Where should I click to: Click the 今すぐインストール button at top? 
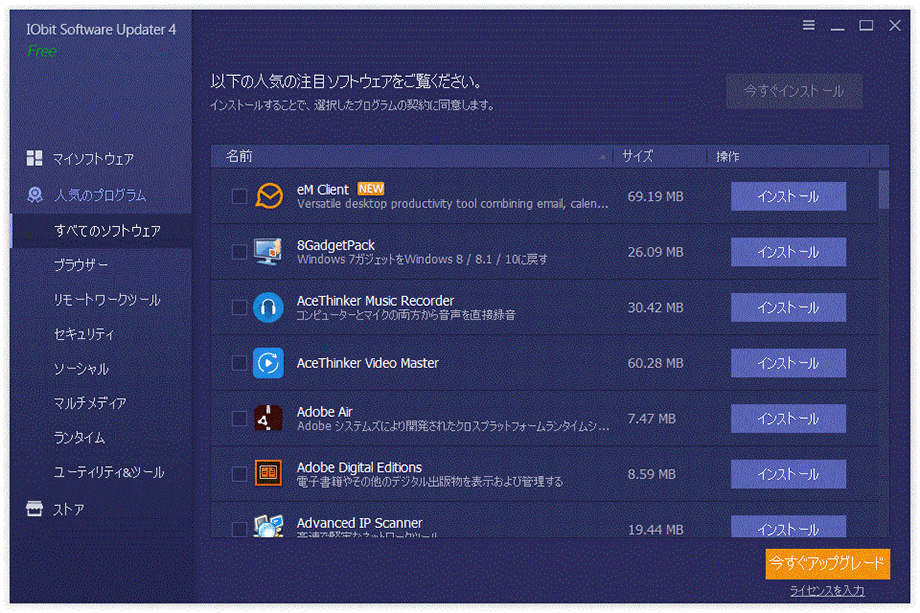pos(794,91)
